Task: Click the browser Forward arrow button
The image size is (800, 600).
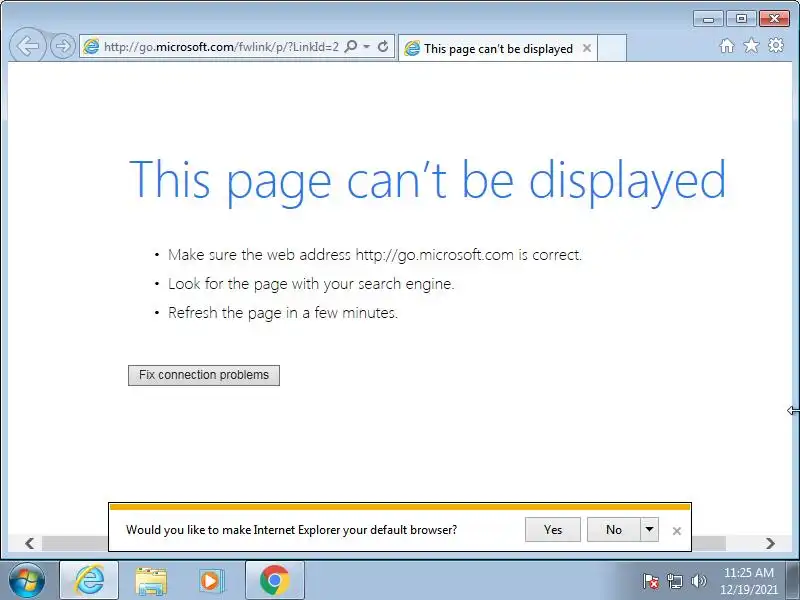Action: 63,46
